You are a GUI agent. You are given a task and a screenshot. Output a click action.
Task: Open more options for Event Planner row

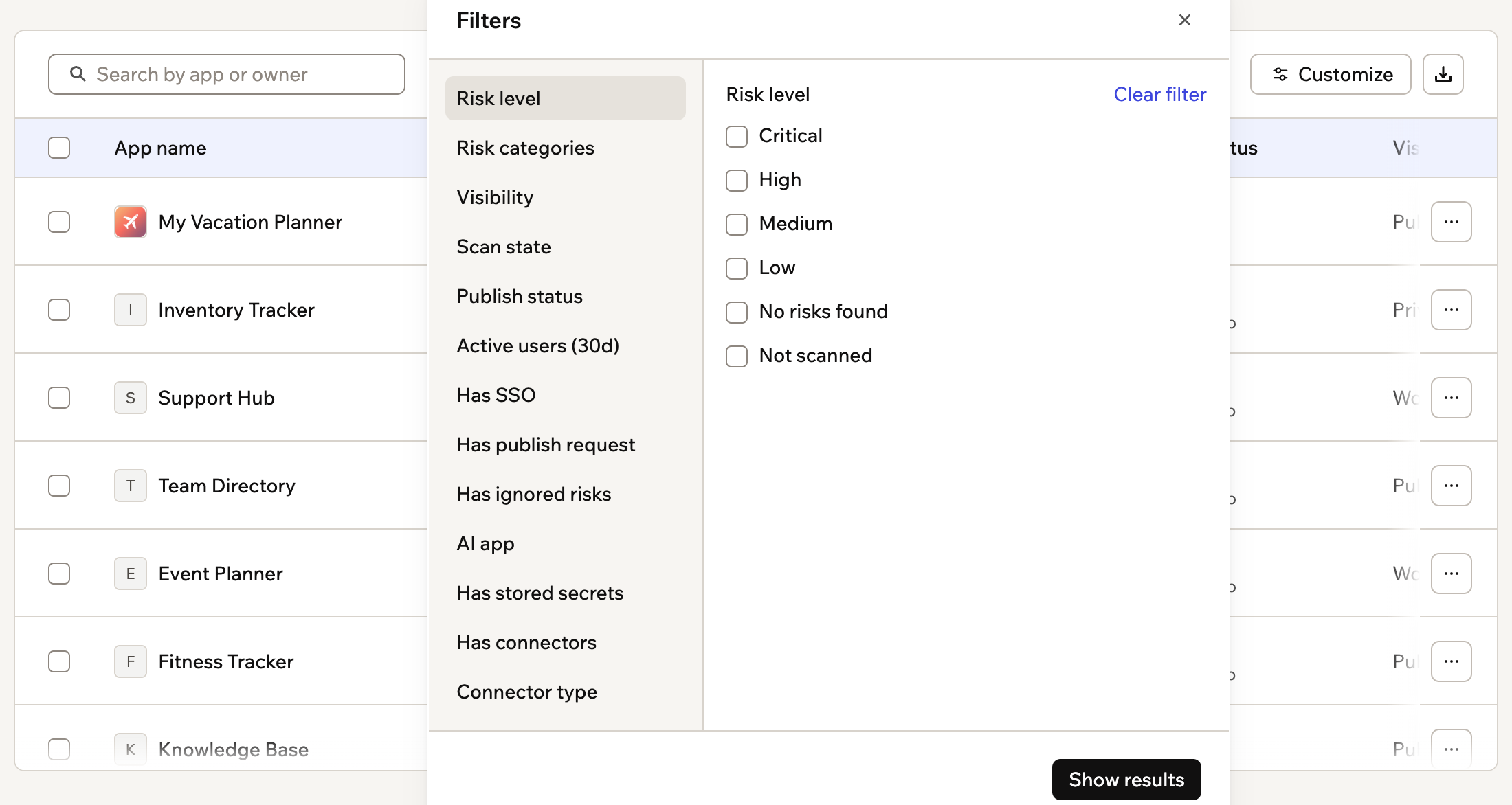pyautogui.click(x=1452, y=574)
